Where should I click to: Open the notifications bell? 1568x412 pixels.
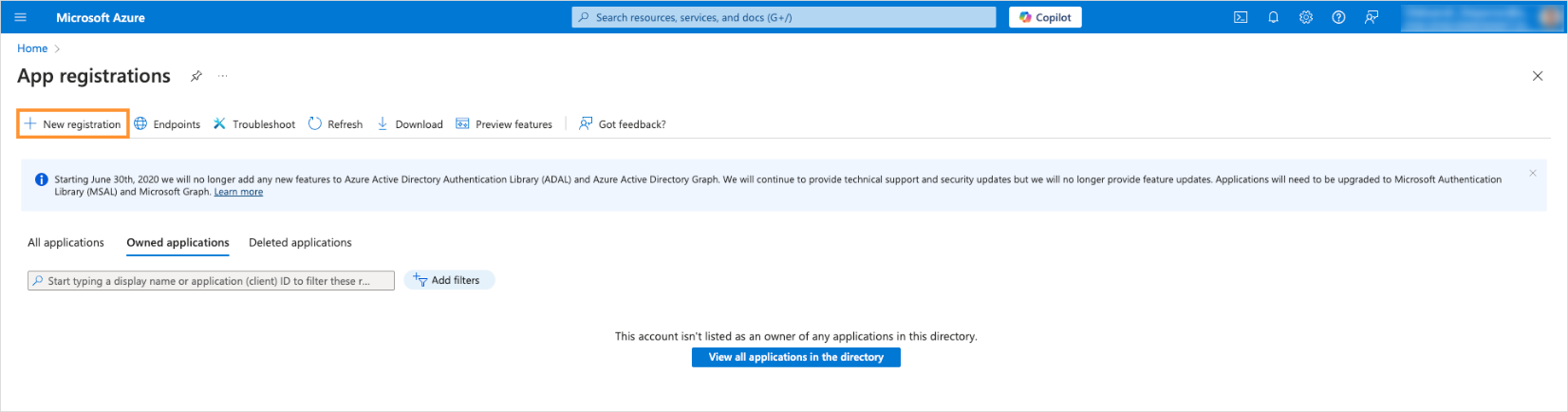pyautogui.click(x=1273, y=17)
